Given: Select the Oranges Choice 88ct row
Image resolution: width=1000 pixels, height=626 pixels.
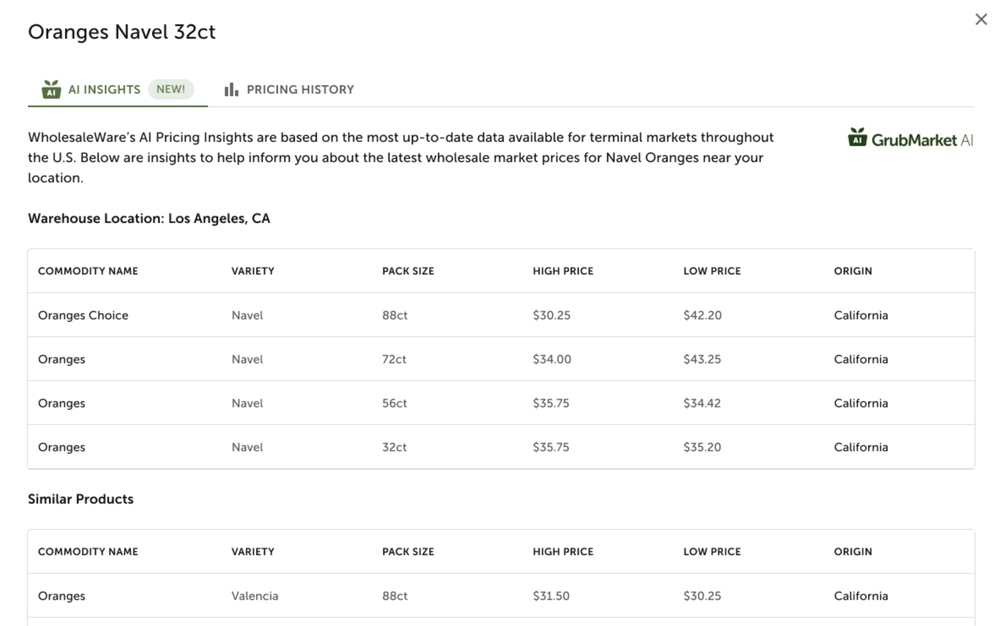Looking at the screenshot, I should 501,315.
